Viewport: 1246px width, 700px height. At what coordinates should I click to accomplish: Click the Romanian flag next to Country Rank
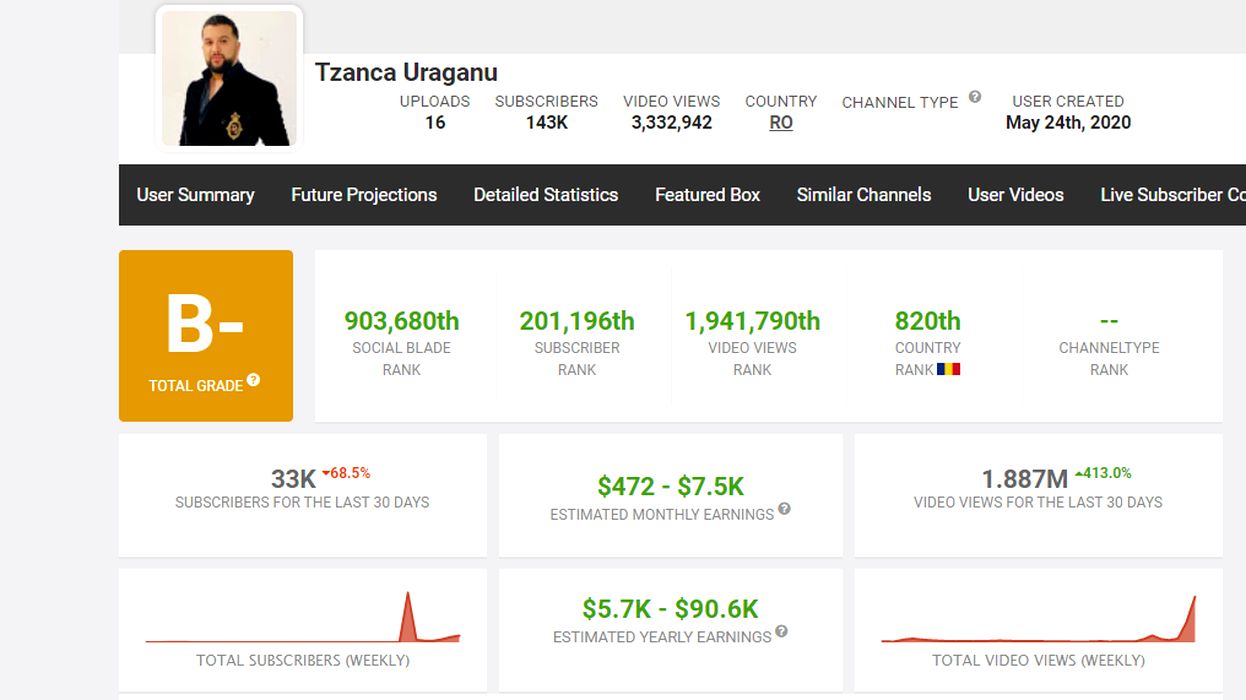tap(948, 369)
